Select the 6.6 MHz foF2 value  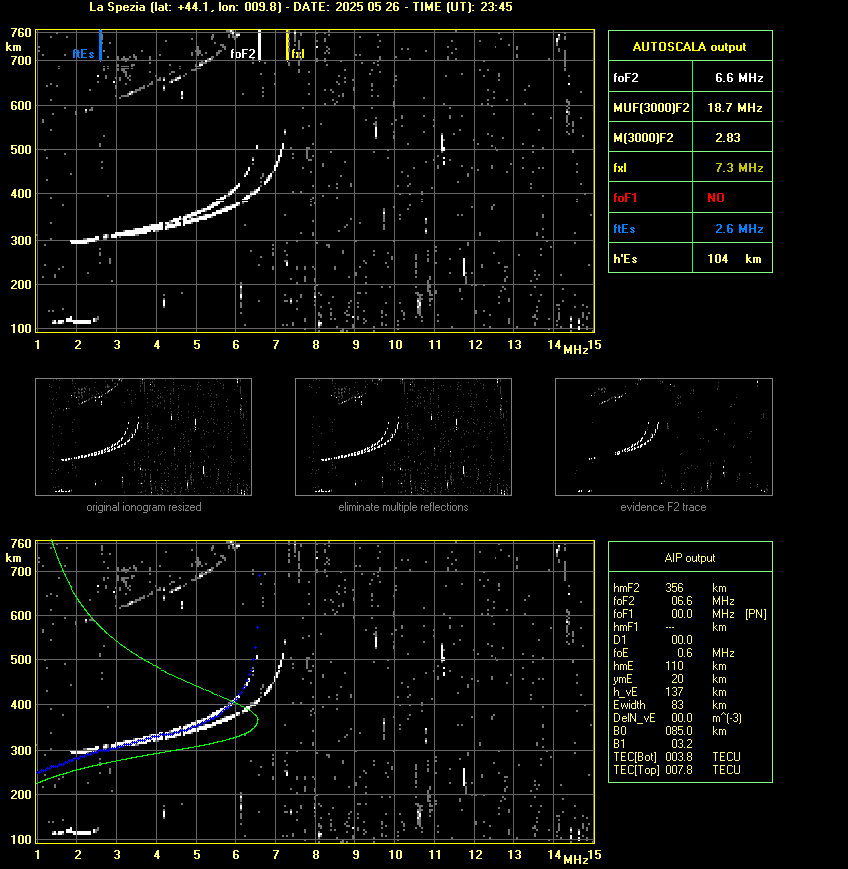[x=739, y=78]
